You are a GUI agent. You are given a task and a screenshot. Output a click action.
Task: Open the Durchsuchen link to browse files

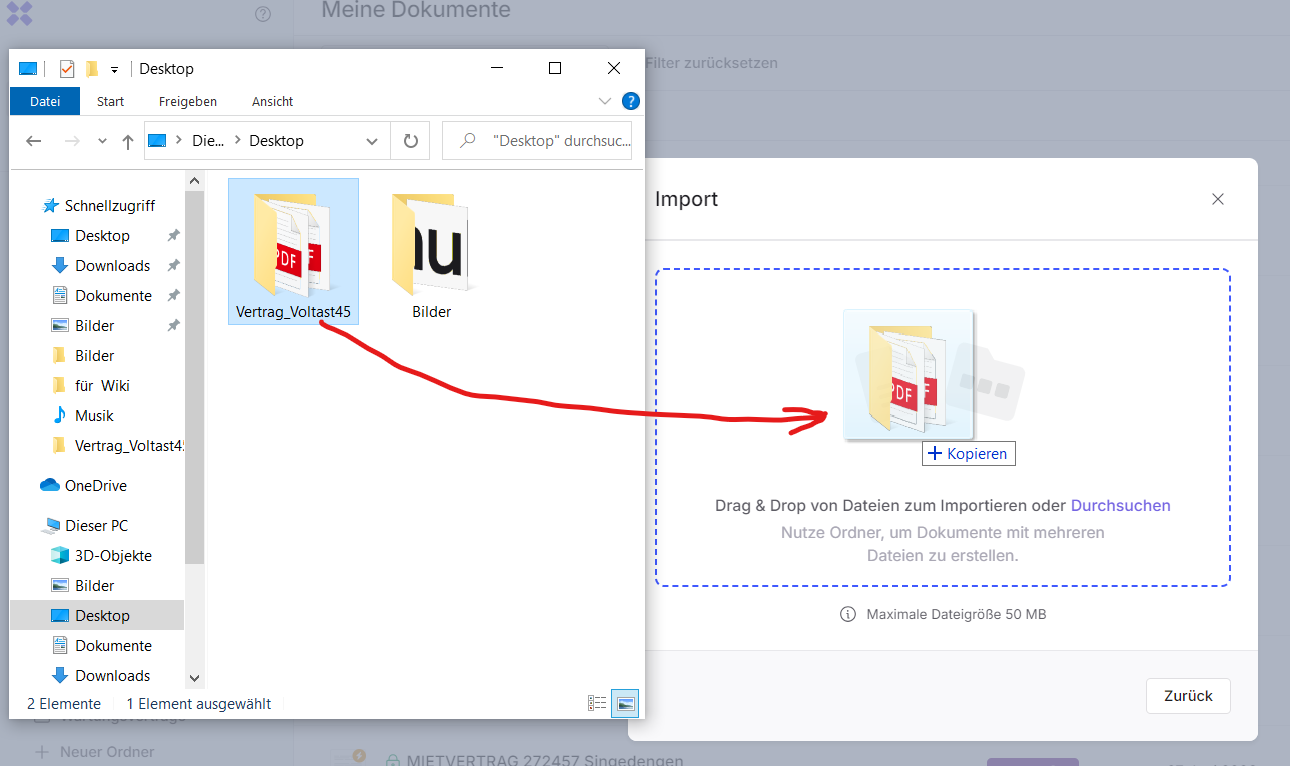point(1120,505)
